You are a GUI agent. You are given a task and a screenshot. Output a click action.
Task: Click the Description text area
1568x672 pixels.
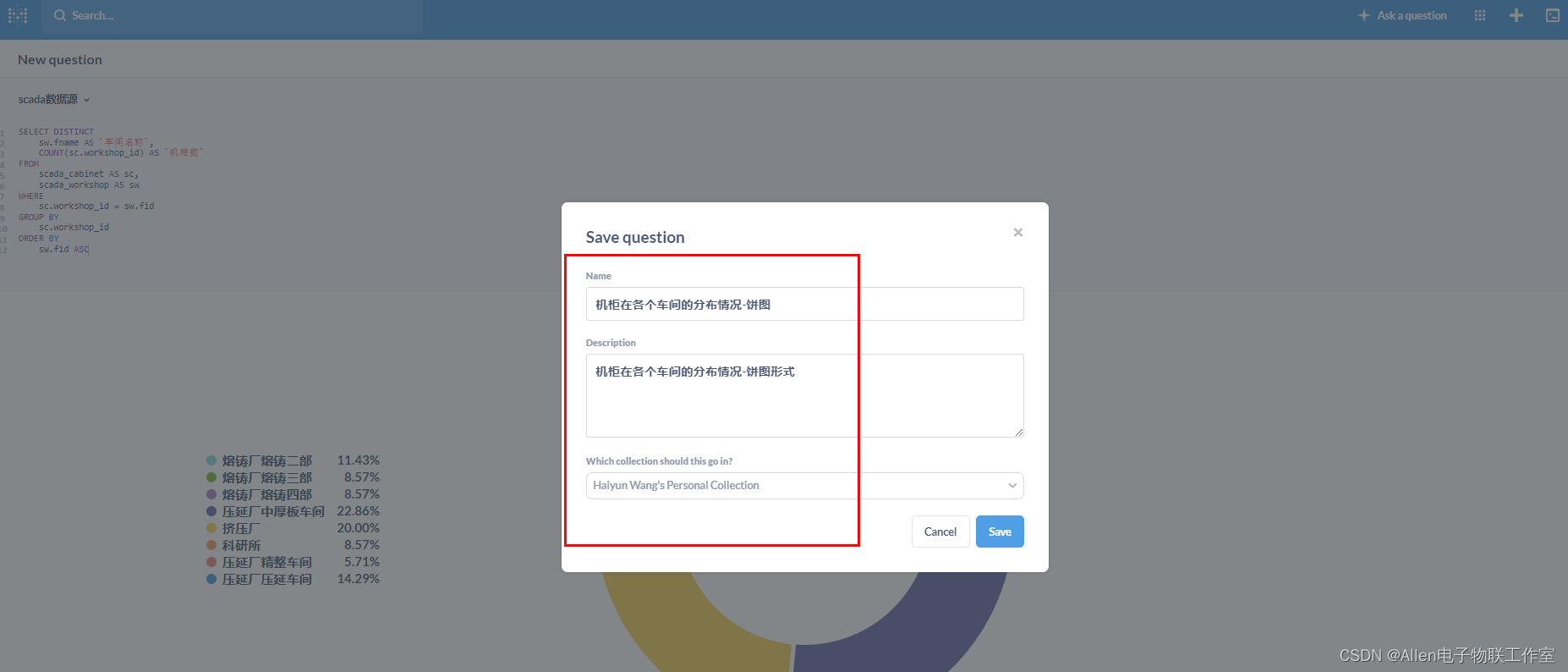[804, 395]
